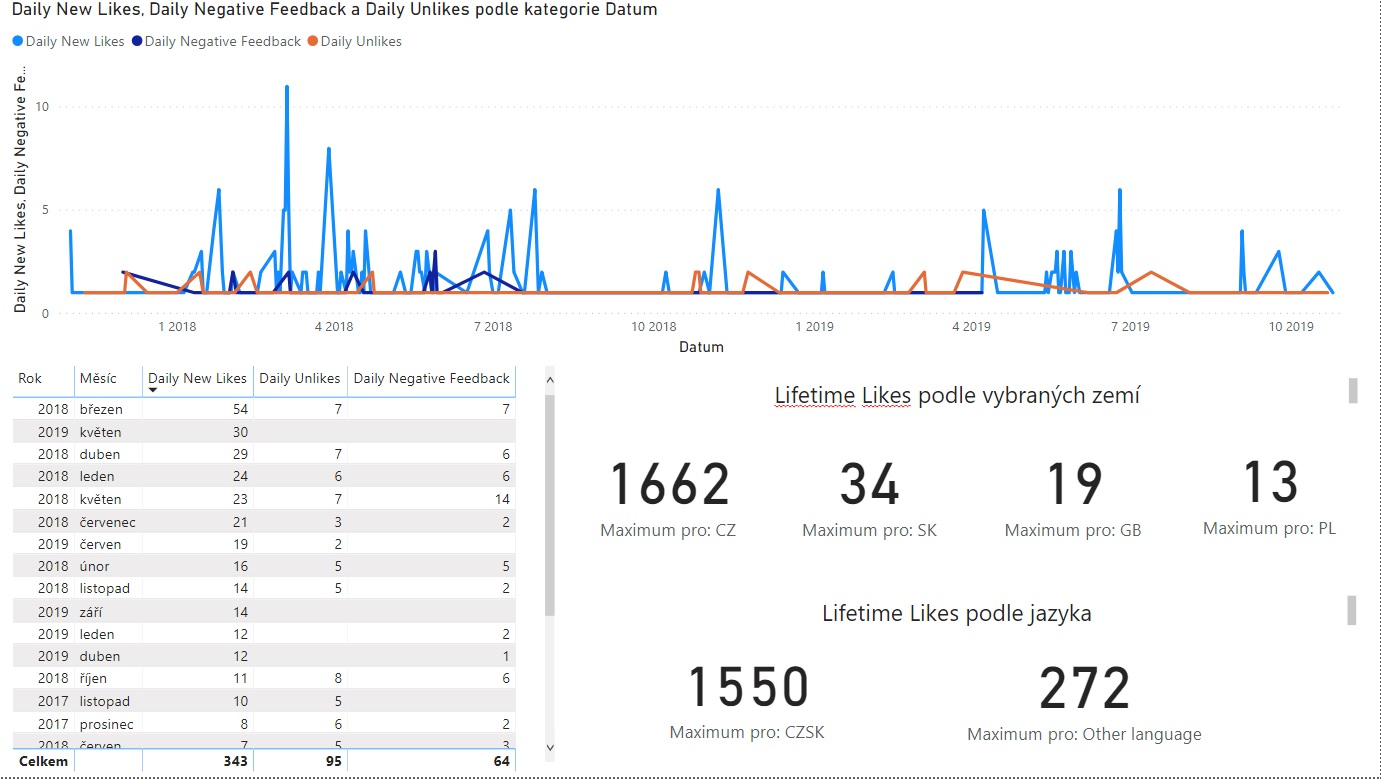Sort table by the Měsíc column header
Viewport: 1381px width, 781px height.
[x=98, y=379]
